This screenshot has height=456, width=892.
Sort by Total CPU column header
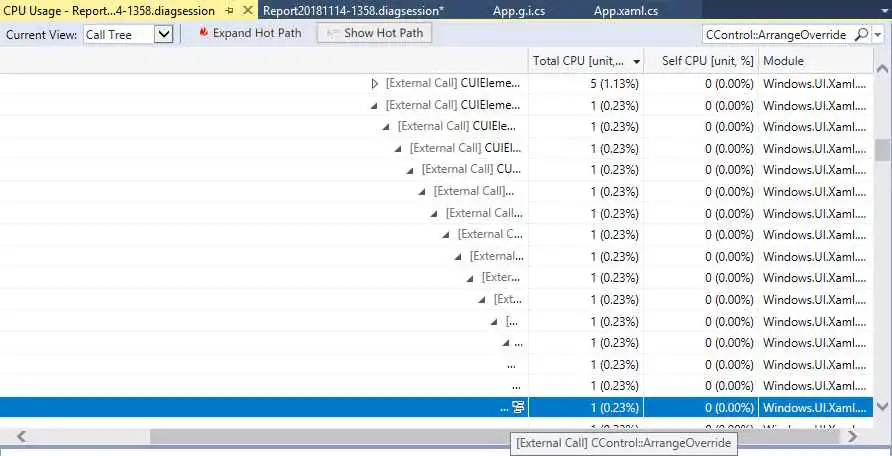click(586, 61)
